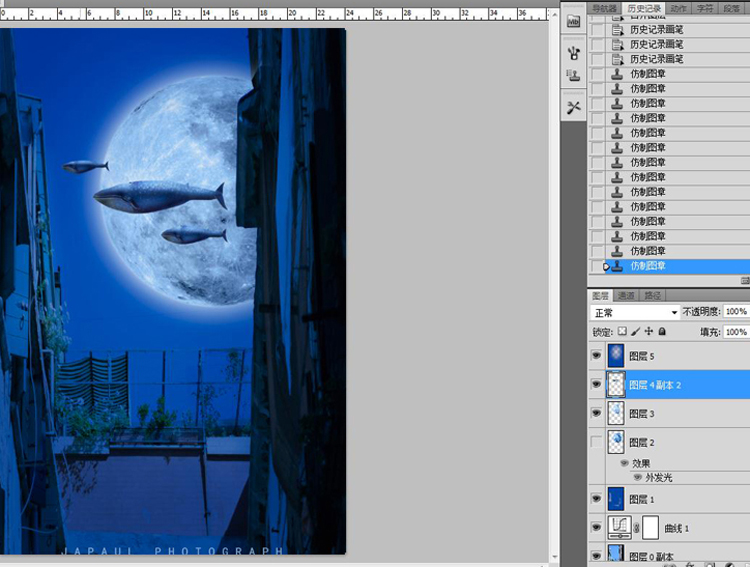Open the 正常 blend mode dropdown
The height and width of the screenshot is (567, 750).
(635, 312)
